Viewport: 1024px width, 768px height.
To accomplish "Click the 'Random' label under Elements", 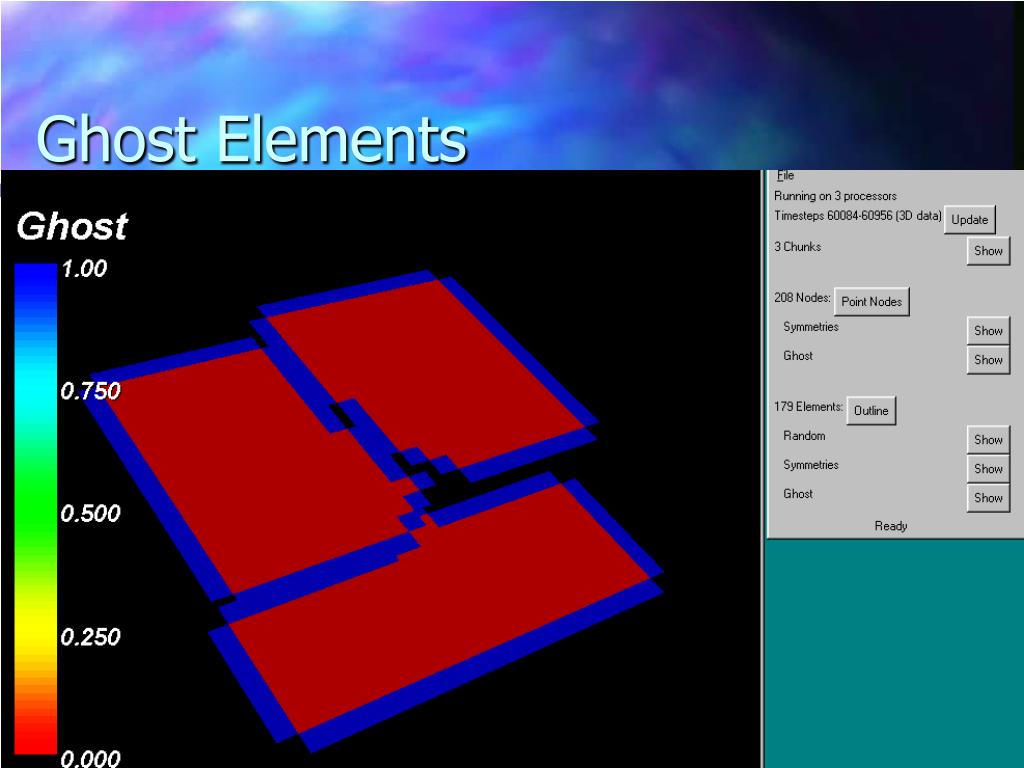I will [804, 436].
